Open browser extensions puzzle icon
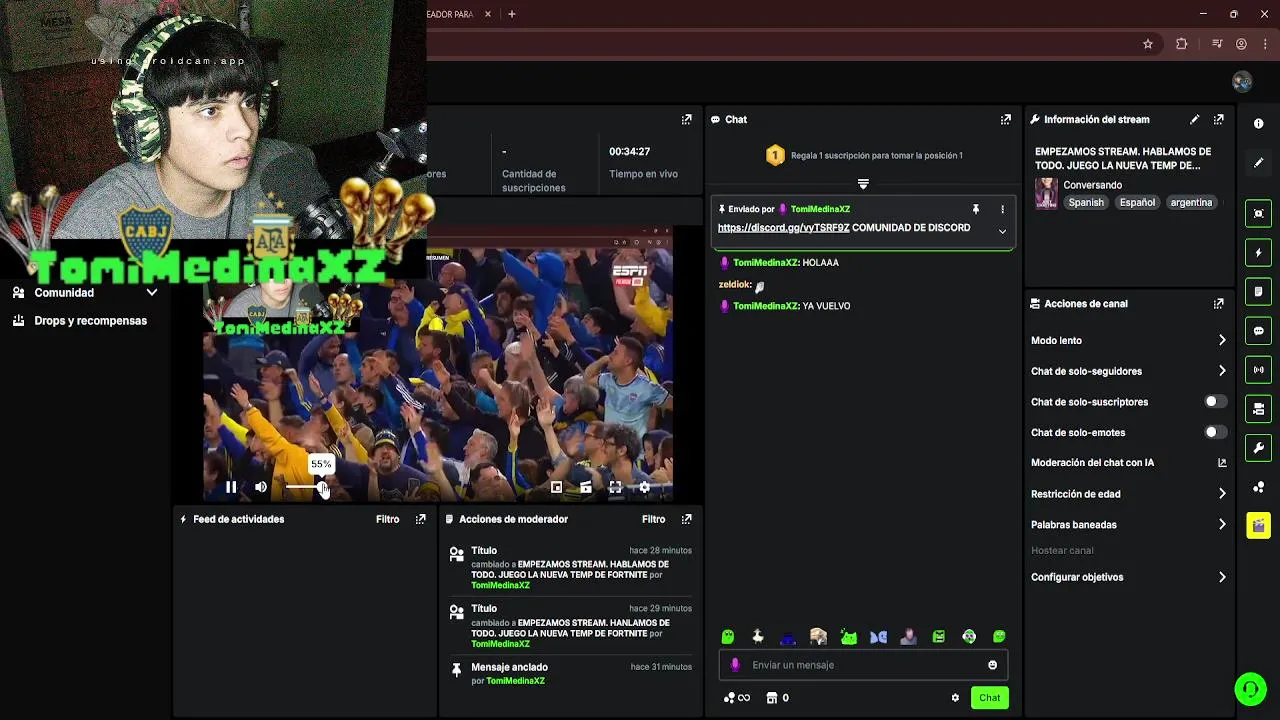Screen dimensions: 1280x720 [1181, 44]
